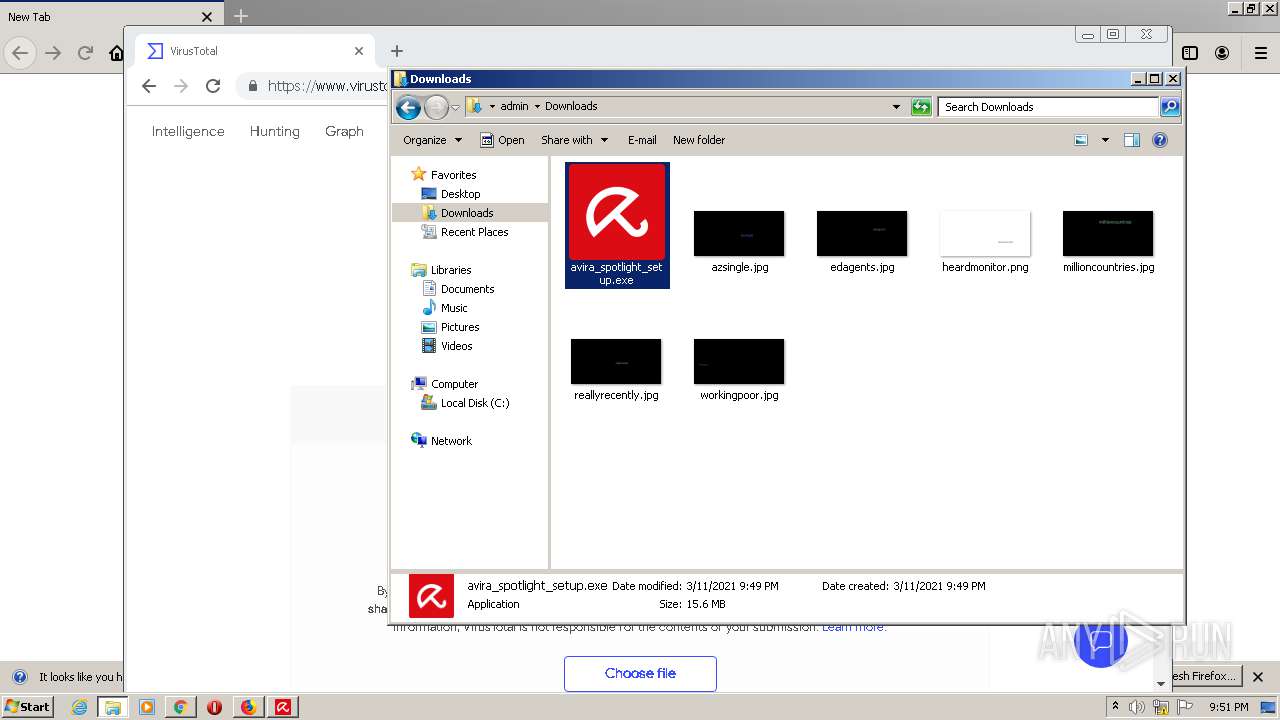Open the Intelligence tab on VirusTotal
Screen dimensions: 1280x720
click(x=188, y=131)
